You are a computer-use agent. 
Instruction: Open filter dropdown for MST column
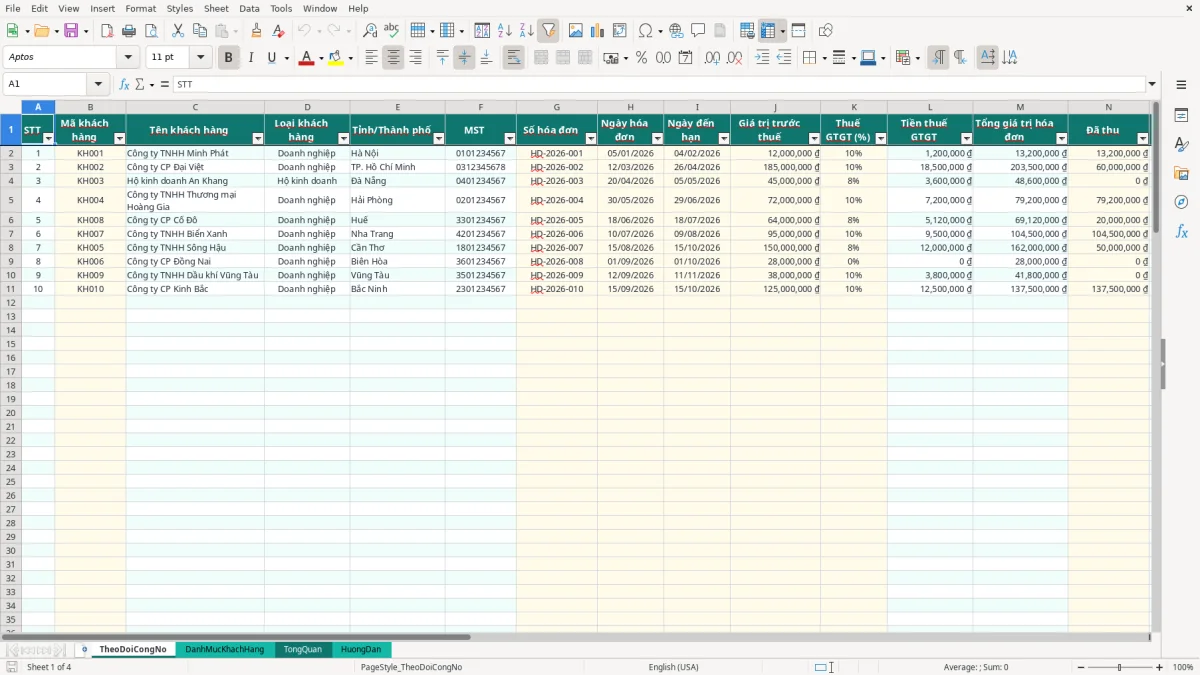click(x=509, y=139)
